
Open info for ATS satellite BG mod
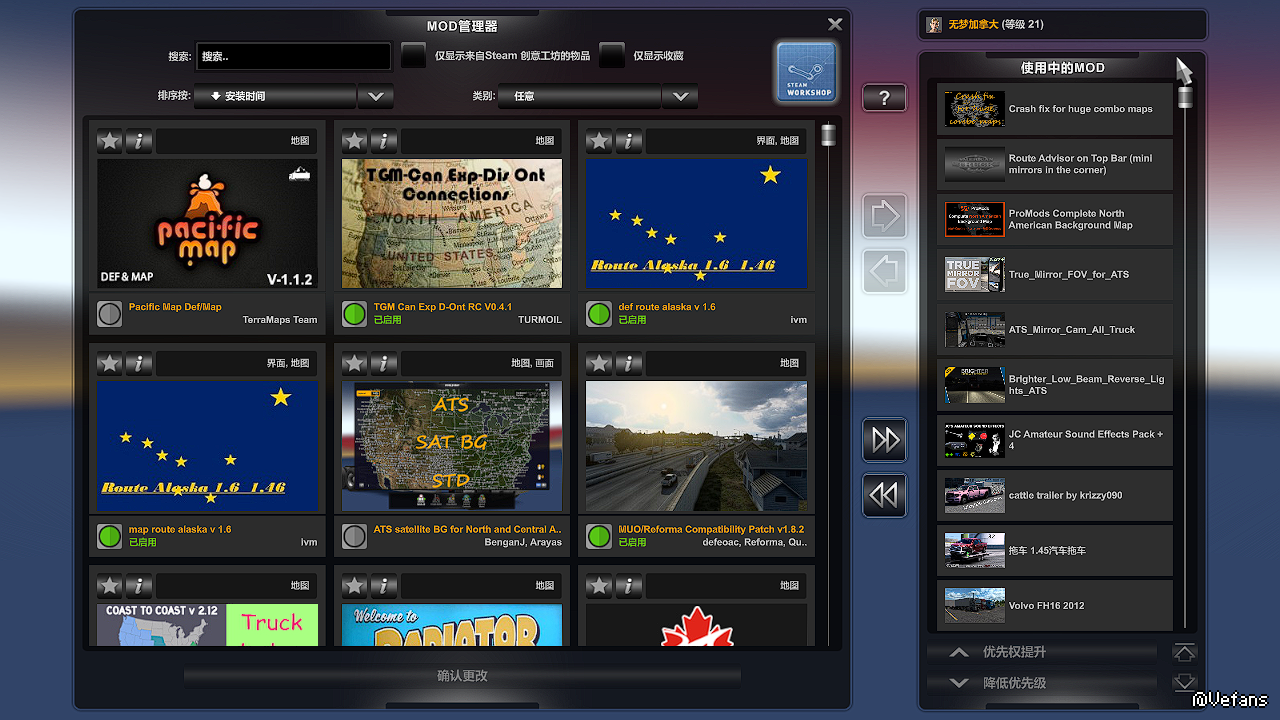pos(384,363)
